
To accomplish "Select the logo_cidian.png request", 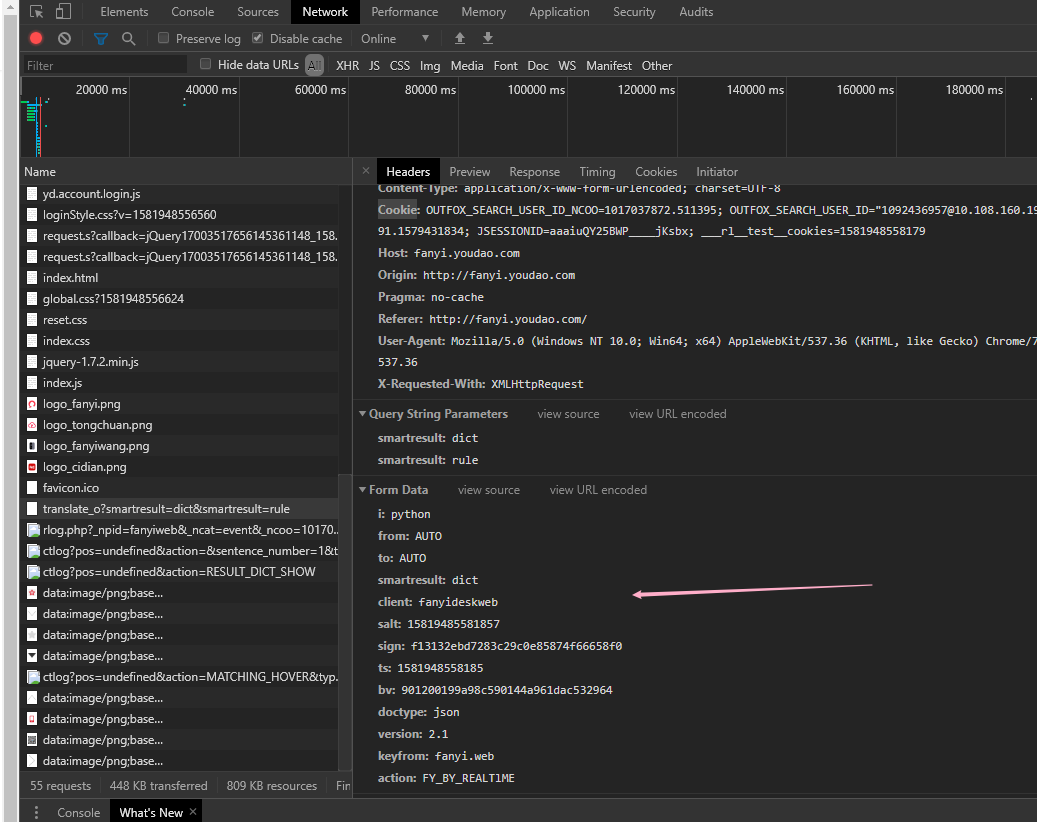I will tap(179, 467).
